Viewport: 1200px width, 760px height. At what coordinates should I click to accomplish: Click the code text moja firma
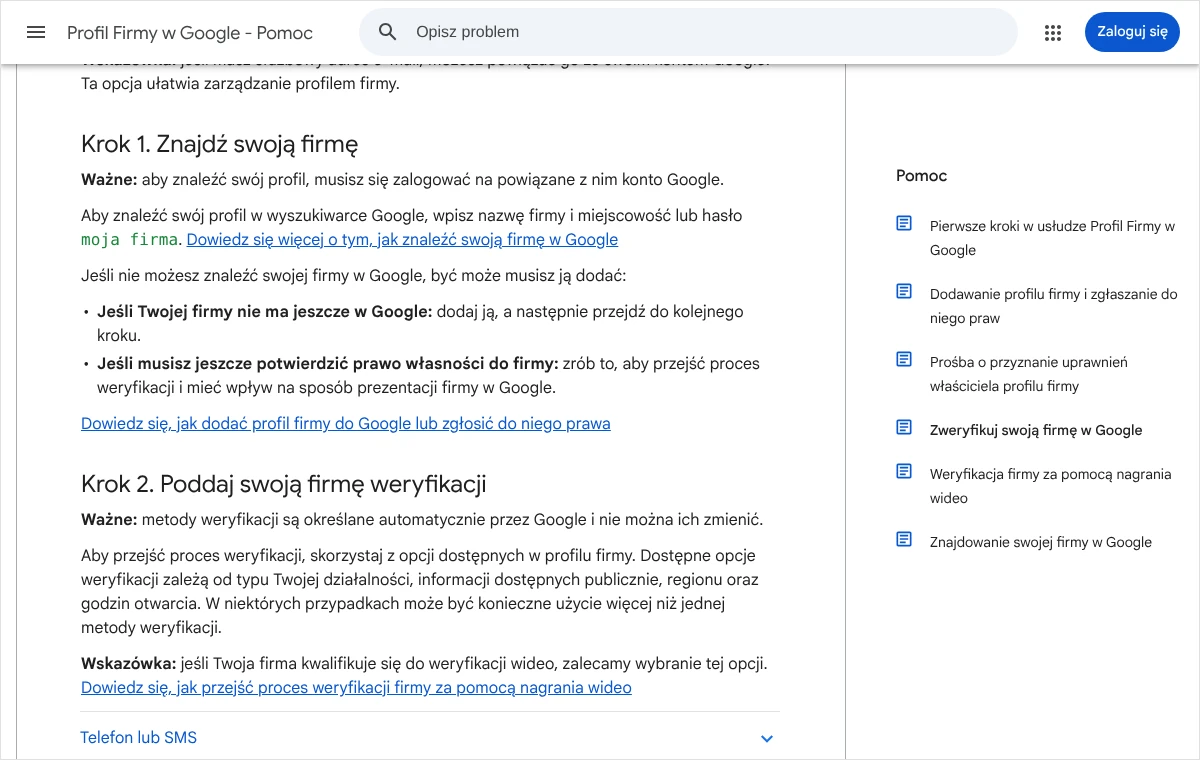click(130, 240)
